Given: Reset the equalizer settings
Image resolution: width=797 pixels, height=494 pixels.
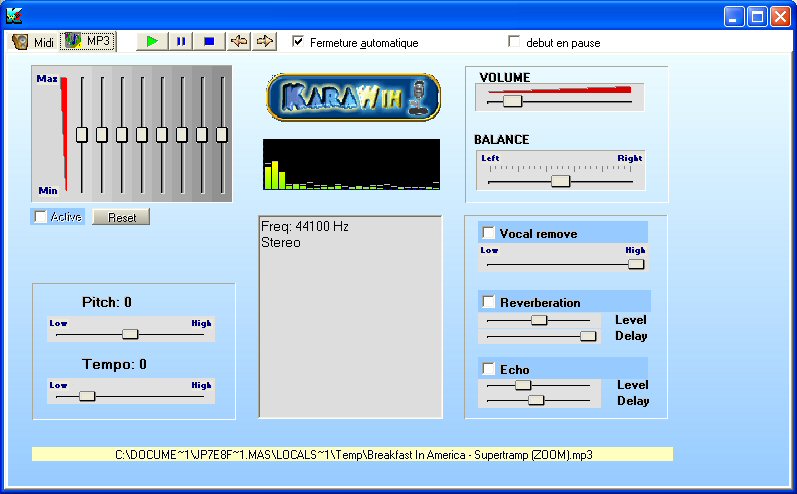Looking at the screenshot, I should tap(121, 217).
